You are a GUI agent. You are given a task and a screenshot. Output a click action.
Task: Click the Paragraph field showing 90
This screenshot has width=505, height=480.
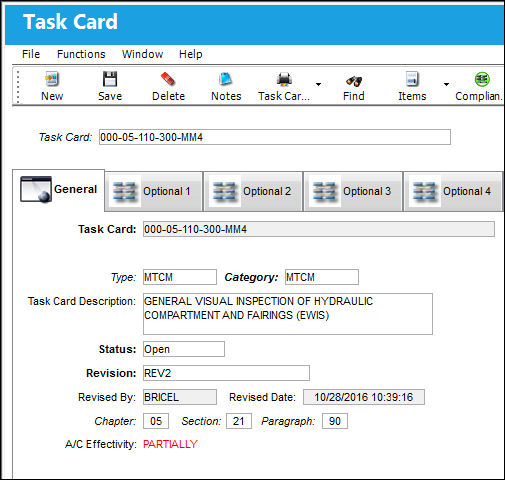tap(335, 421)
